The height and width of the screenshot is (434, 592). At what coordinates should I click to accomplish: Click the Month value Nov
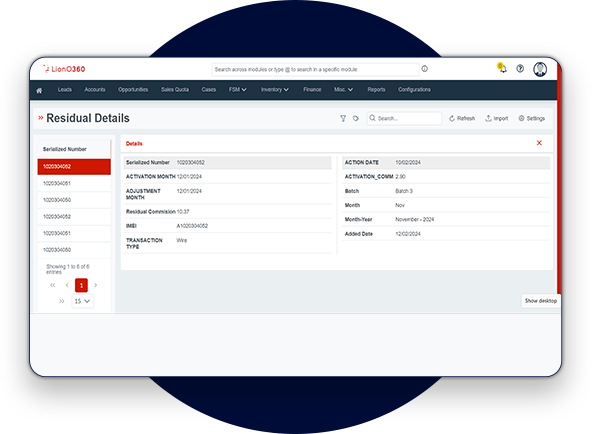coord(400,206)
